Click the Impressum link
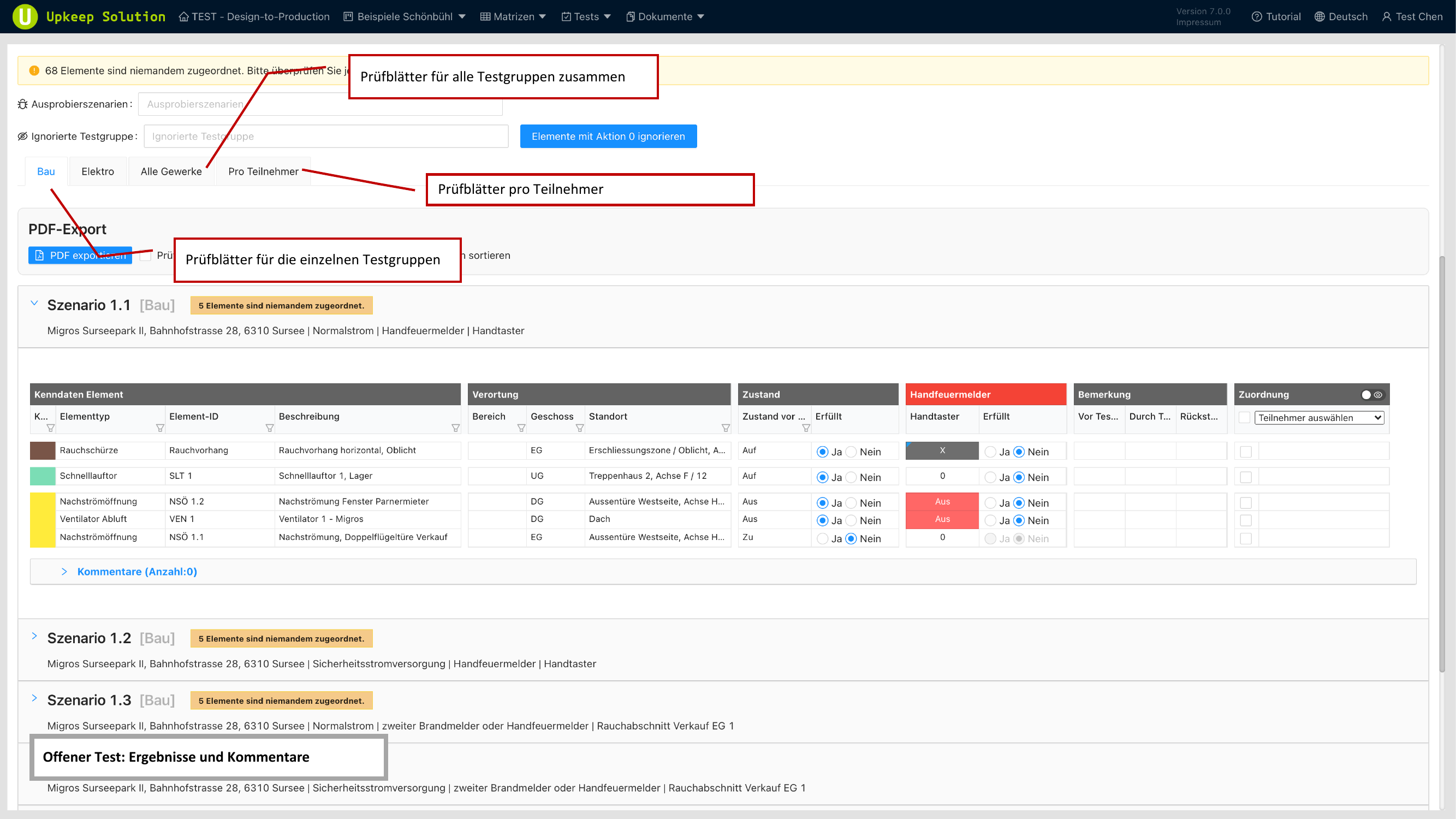Screen dimensions: 1456x819 tap(1198, 22)
